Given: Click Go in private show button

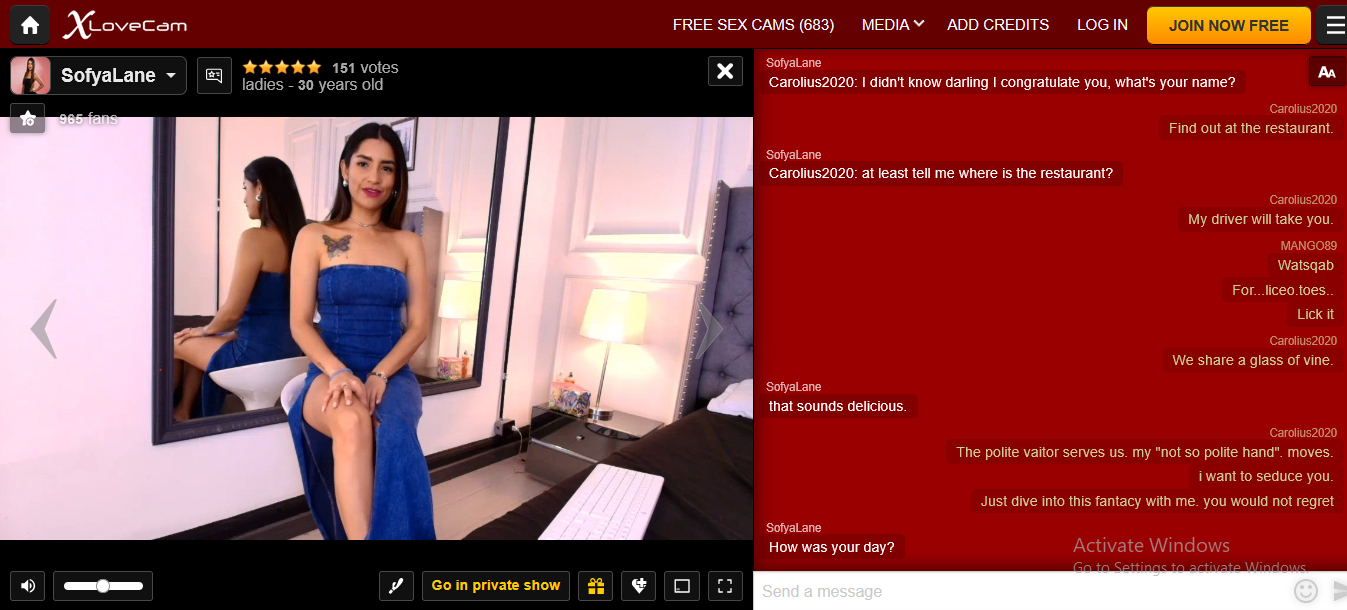Looking at the screenshot, I should click(x=496, y=586).
